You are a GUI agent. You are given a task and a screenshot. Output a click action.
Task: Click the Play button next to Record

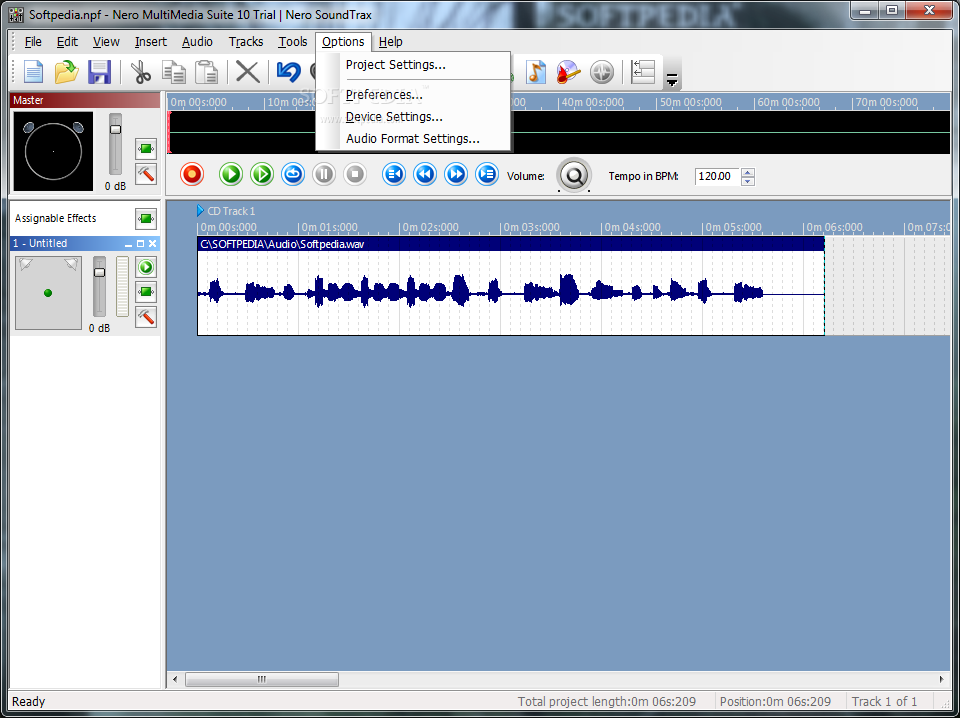(231, 174)
